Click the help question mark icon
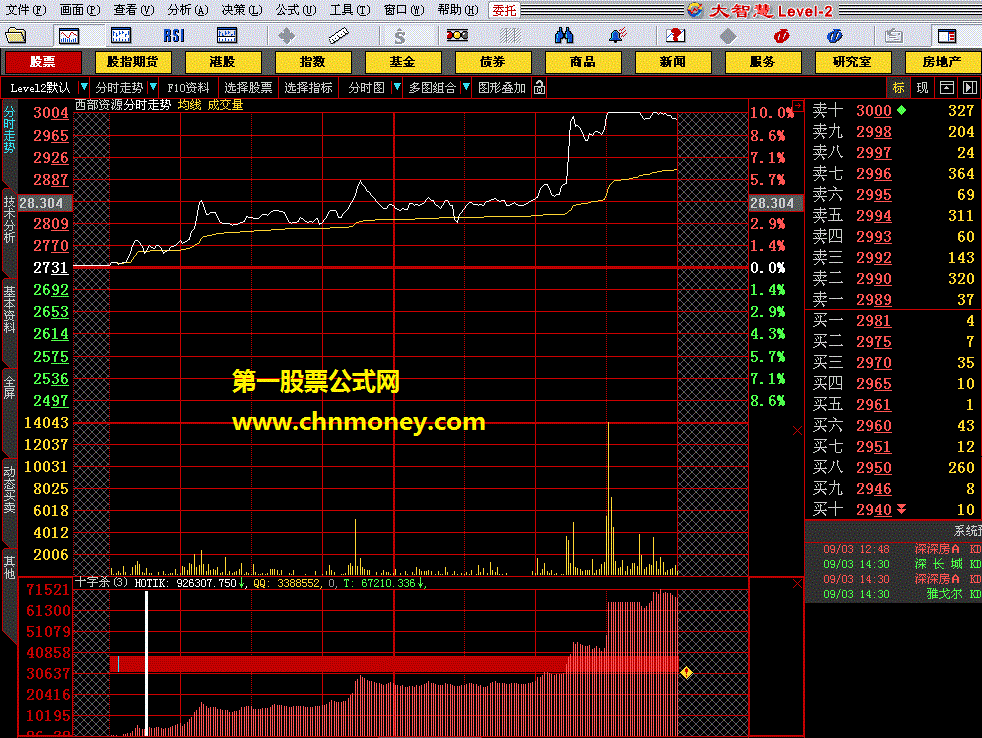982x738 pixels. pos(675,36)
